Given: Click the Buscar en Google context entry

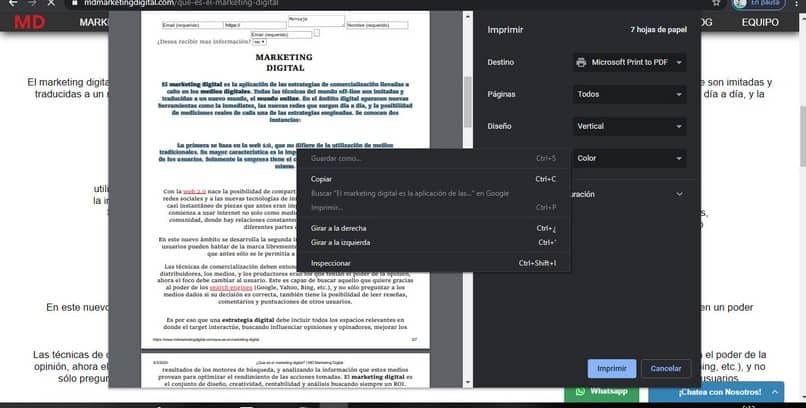Looking at the screenshot, I should click(x=433, y=193).
